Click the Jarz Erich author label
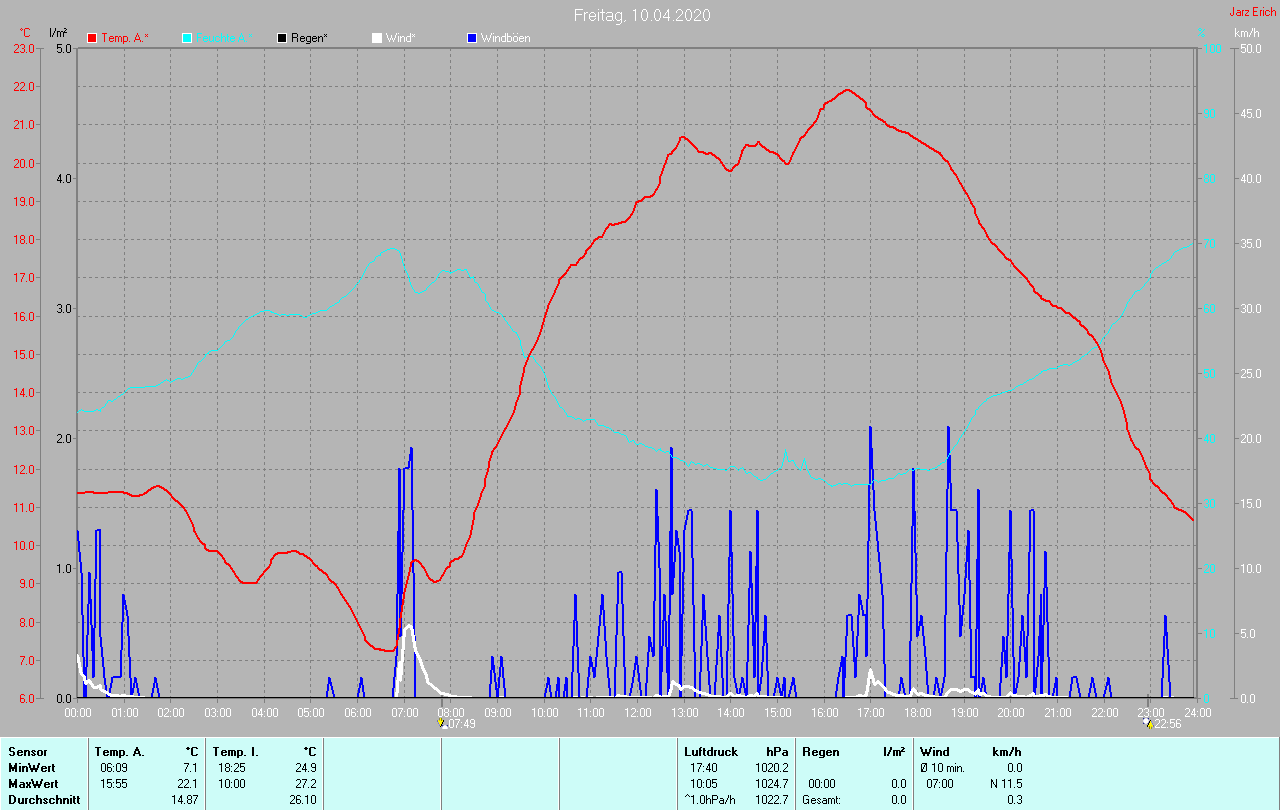This screenshot has width=1280, height=810. point(1252,12)
